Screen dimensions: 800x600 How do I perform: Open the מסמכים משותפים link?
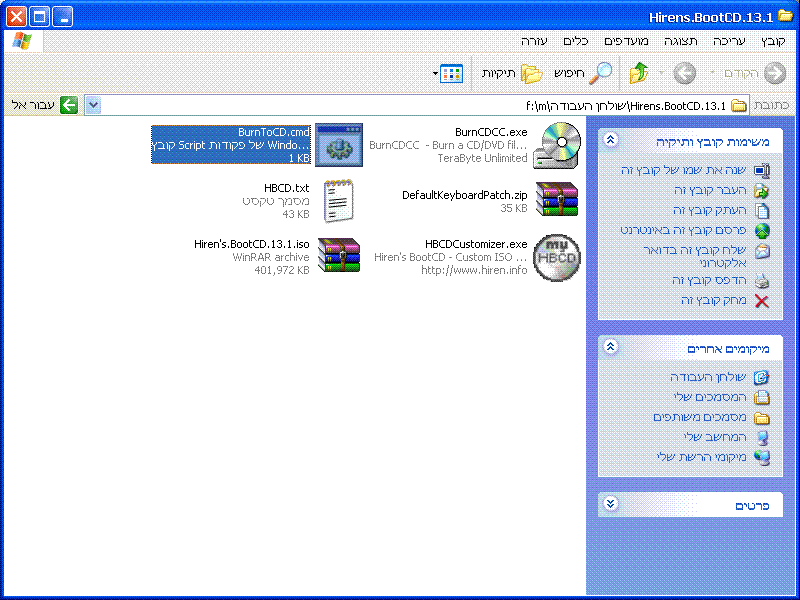click(700, 417)
